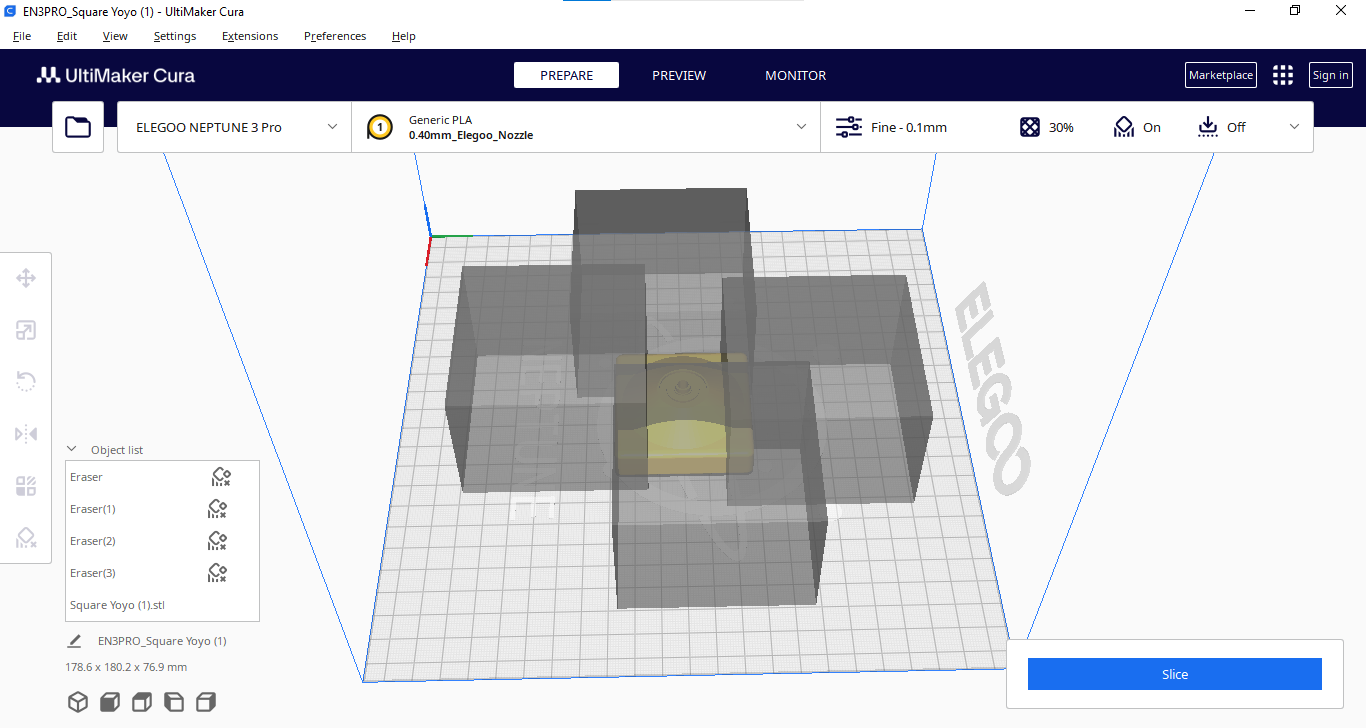Open the Generic PLA material dropdown
The width and height of the screenshot is (1366, 728).
585,127
